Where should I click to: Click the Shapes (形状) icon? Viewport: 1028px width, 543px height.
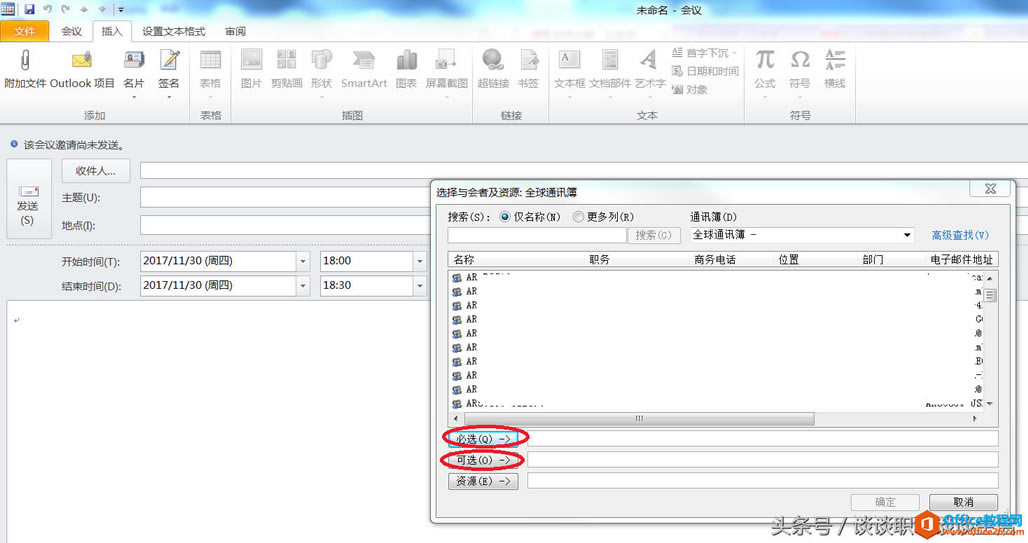(321, 60)
